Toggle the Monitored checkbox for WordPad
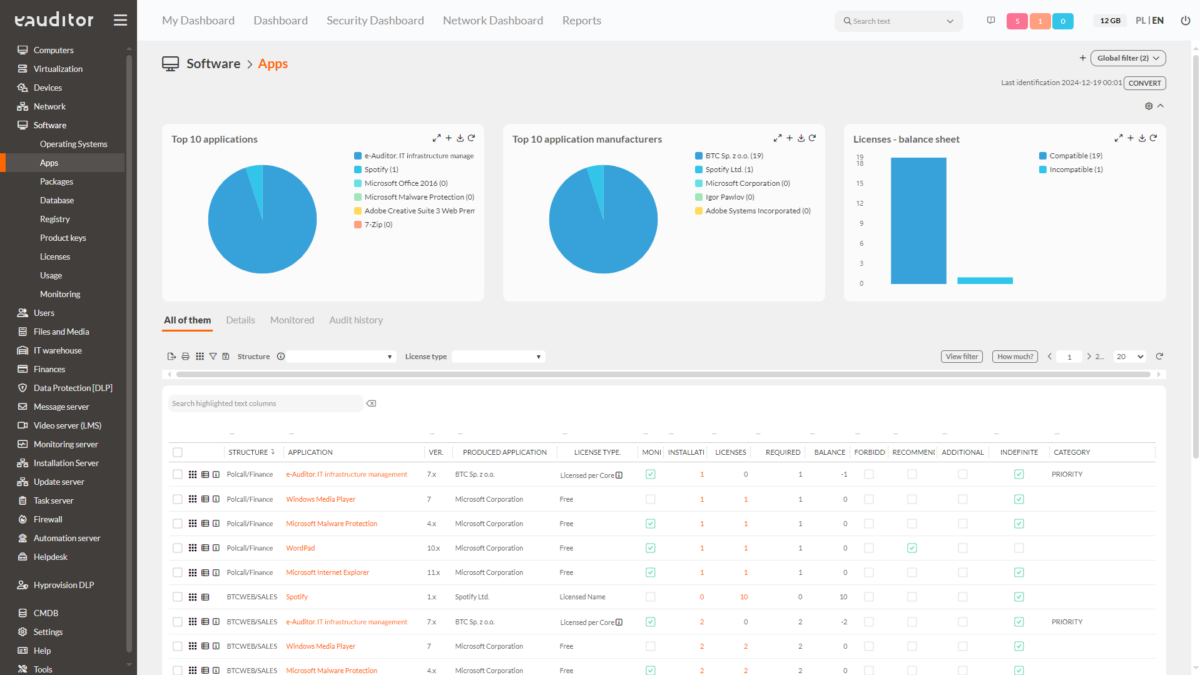 point(651,548)
